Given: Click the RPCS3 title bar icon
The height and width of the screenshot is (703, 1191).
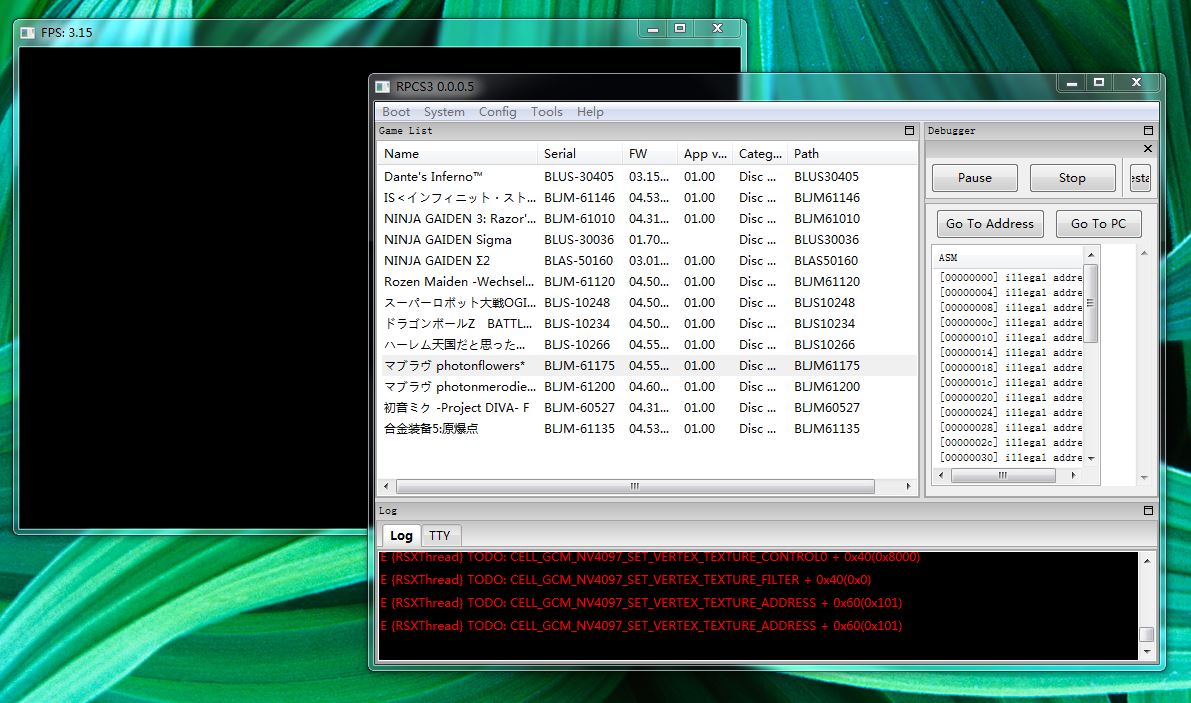Looking at the screenshot, I should point(383,87).
